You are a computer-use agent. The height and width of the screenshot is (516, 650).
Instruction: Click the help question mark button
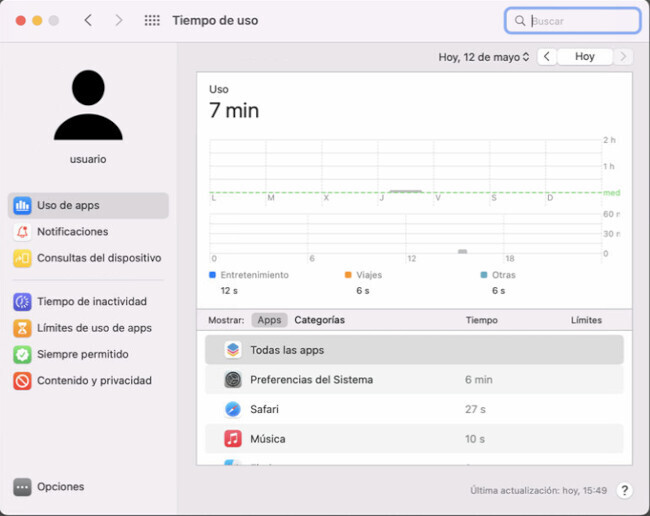[624, 490]
